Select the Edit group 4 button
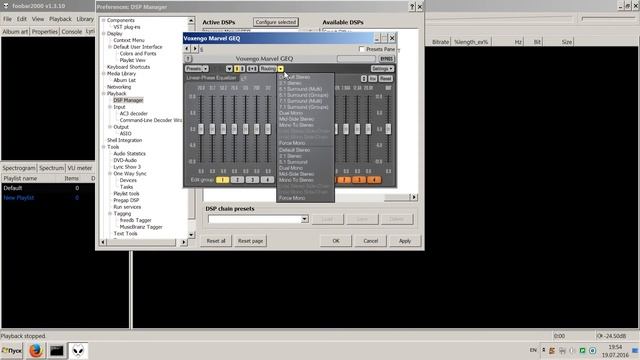Viewport: 640px width, 360px height. point(267,180)
